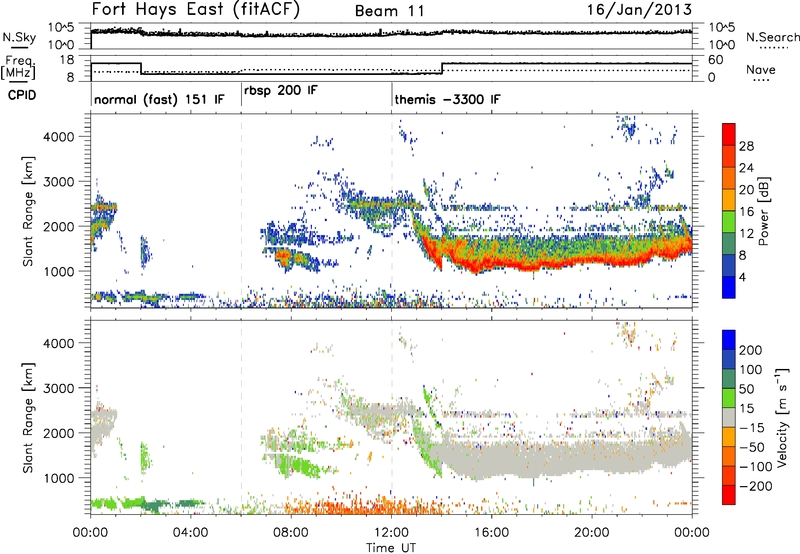This screenshot has height=554, width=800.
Task: Click the 'CPID' row label
Action: [22, 95]
